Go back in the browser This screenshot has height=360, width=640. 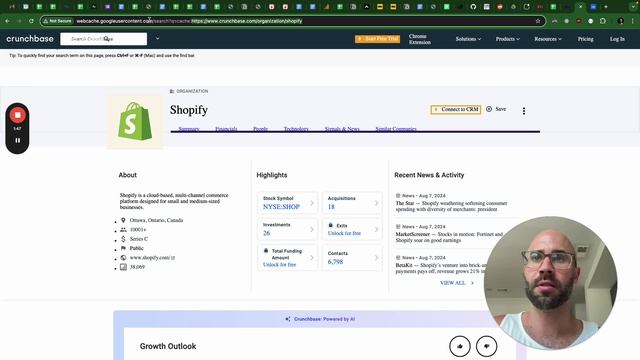(8, 21)
